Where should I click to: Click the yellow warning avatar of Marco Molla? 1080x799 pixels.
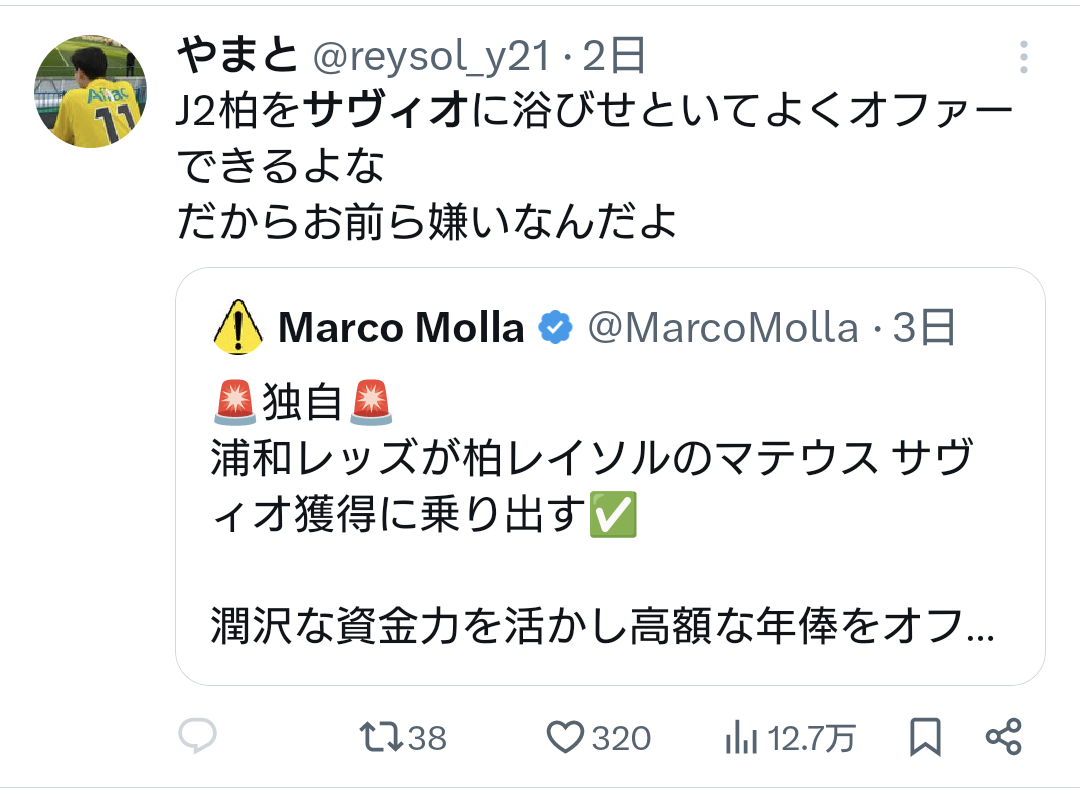[238, 327]
